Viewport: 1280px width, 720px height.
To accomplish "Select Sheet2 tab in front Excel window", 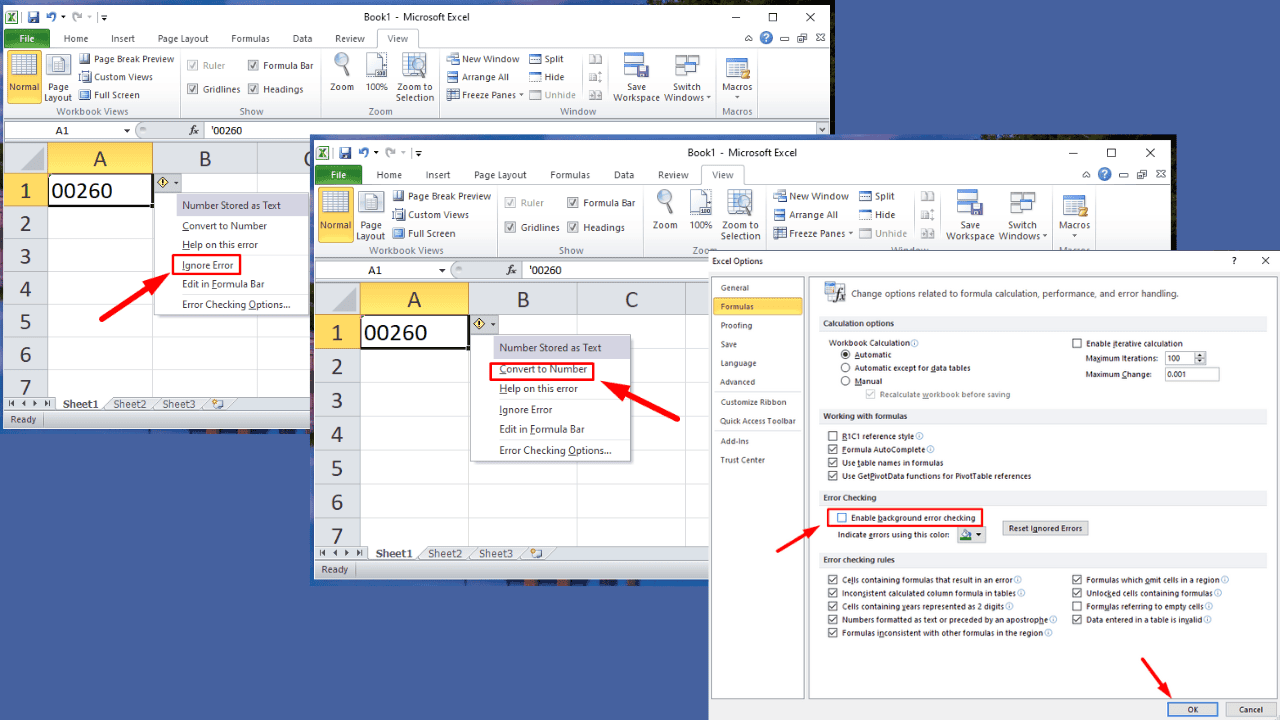I will (445, 553).
